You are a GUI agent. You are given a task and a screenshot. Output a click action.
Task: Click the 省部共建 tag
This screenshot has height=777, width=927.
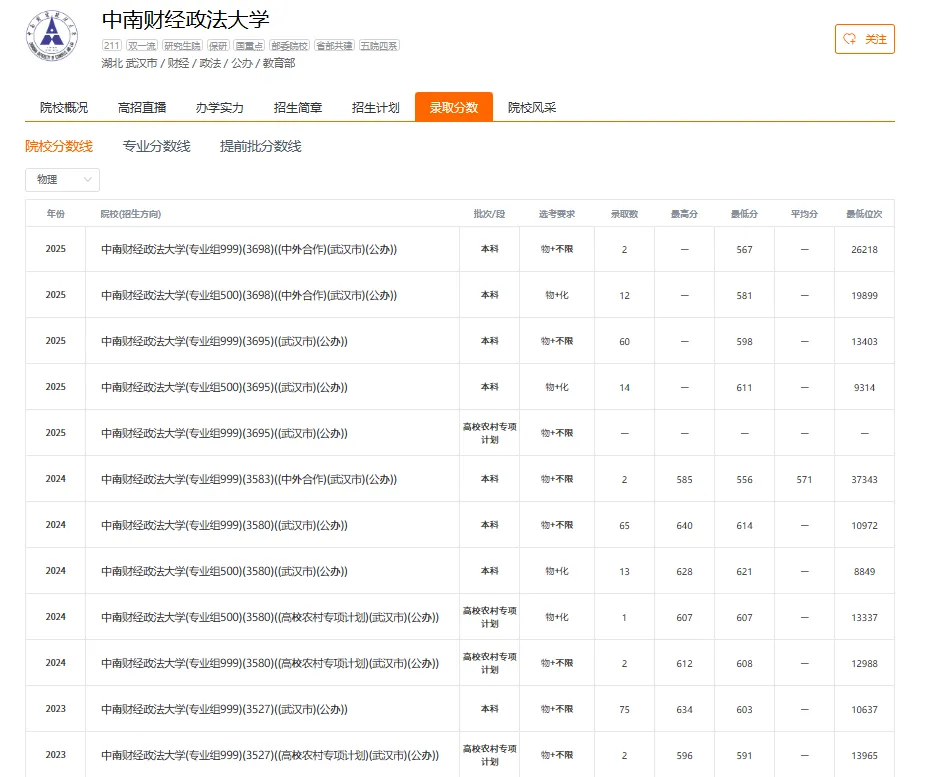click(x=334, y=46)
